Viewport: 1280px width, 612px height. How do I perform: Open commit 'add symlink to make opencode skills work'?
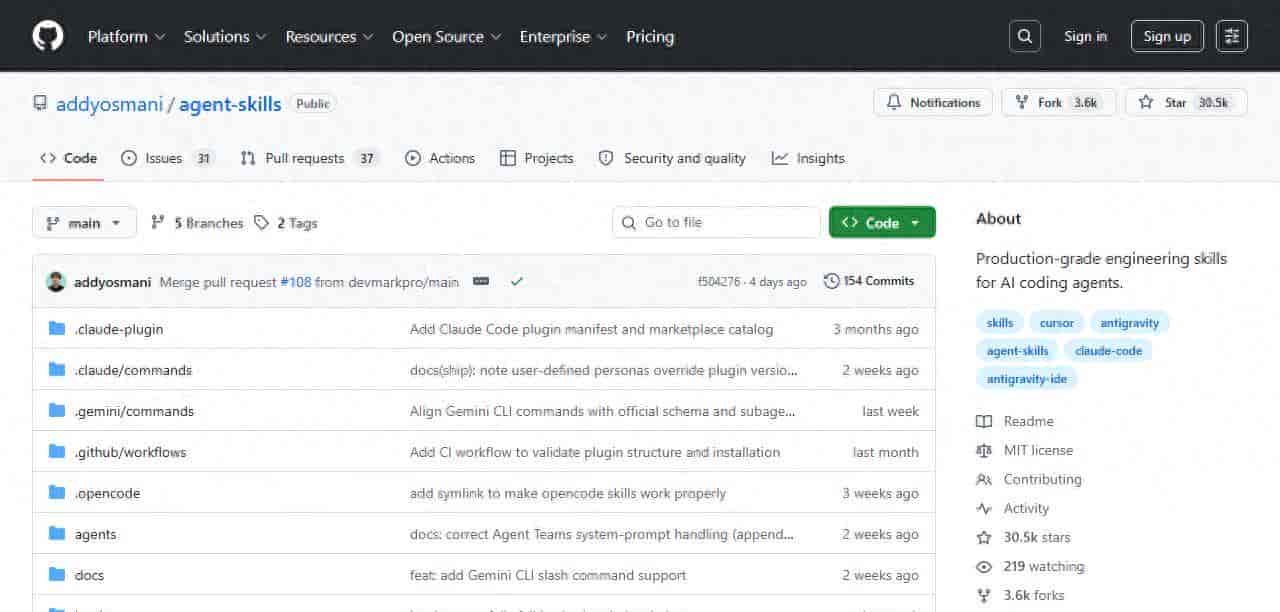568,493
